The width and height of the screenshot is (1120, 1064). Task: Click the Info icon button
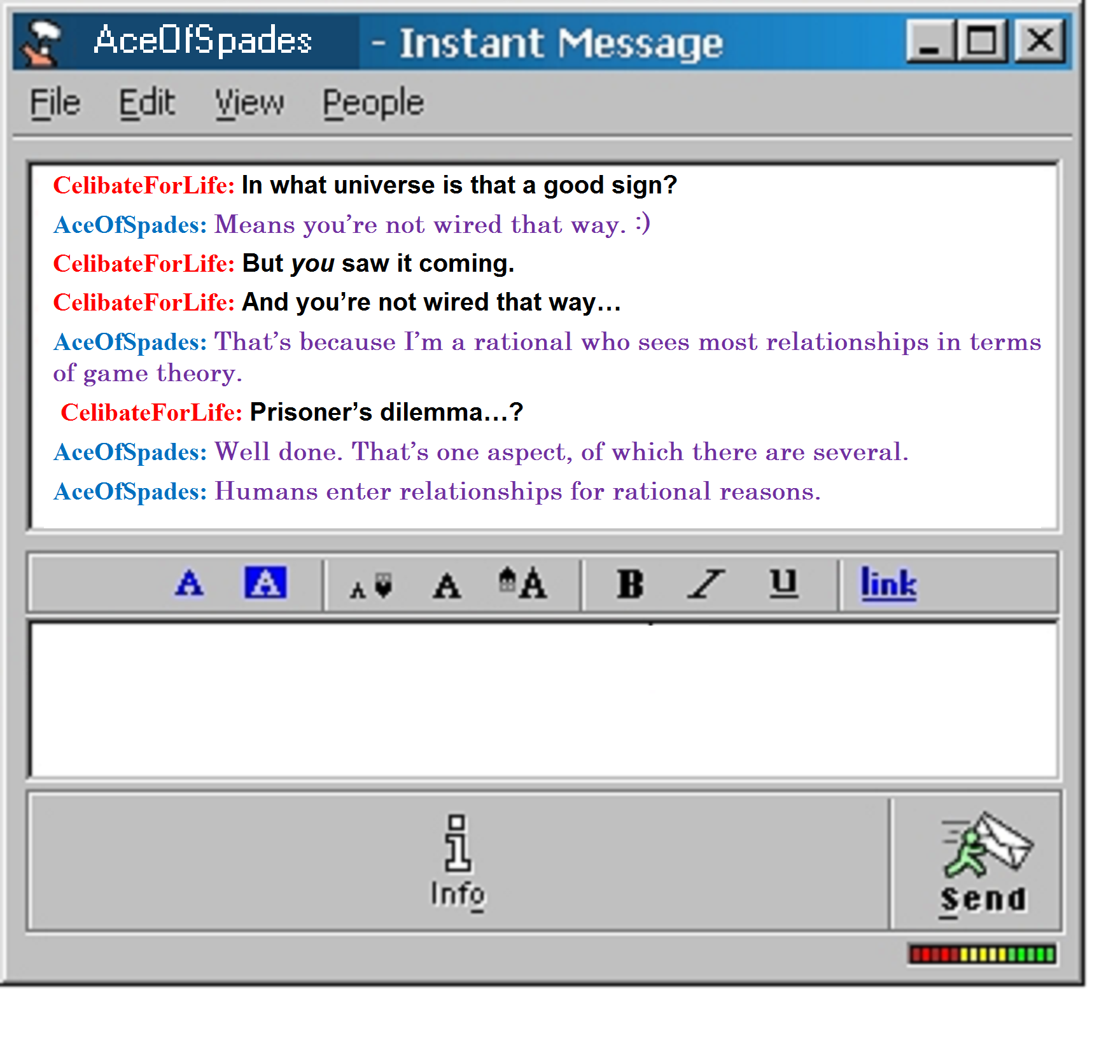pyautogui.click(x=458, y=862)
